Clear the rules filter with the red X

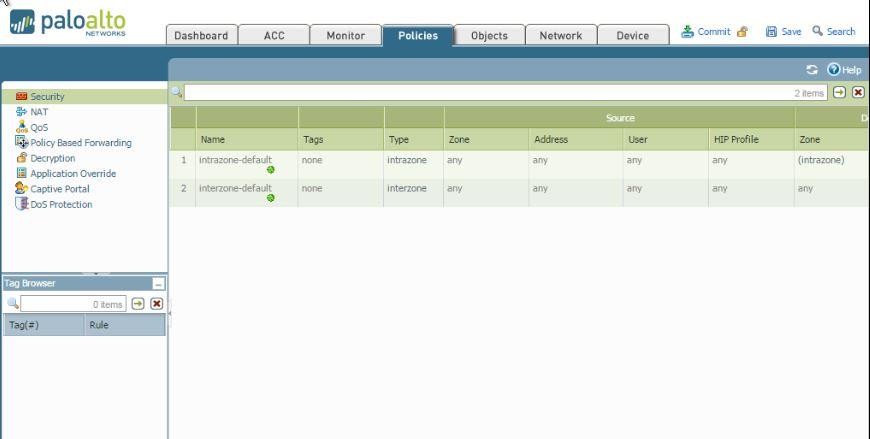(x=858, y=92)
